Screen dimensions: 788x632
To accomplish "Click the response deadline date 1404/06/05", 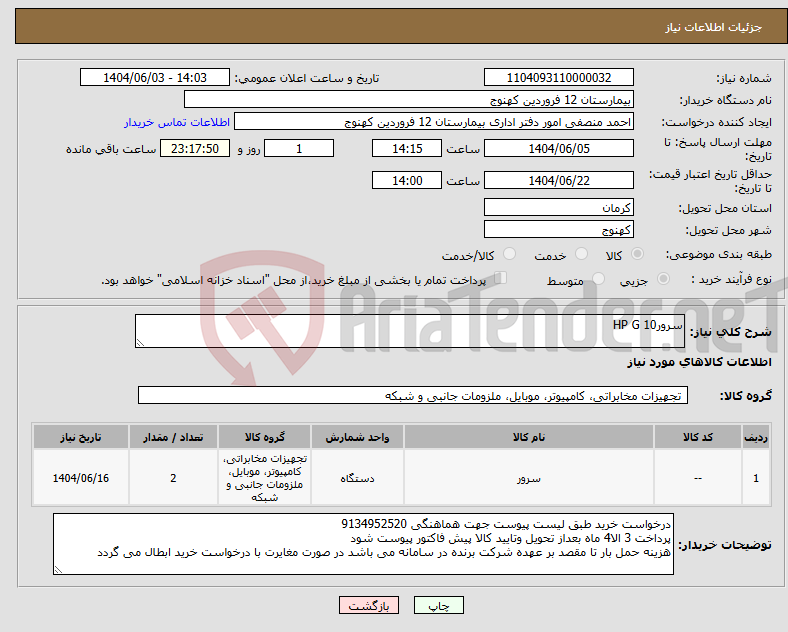I will (559, 149).
